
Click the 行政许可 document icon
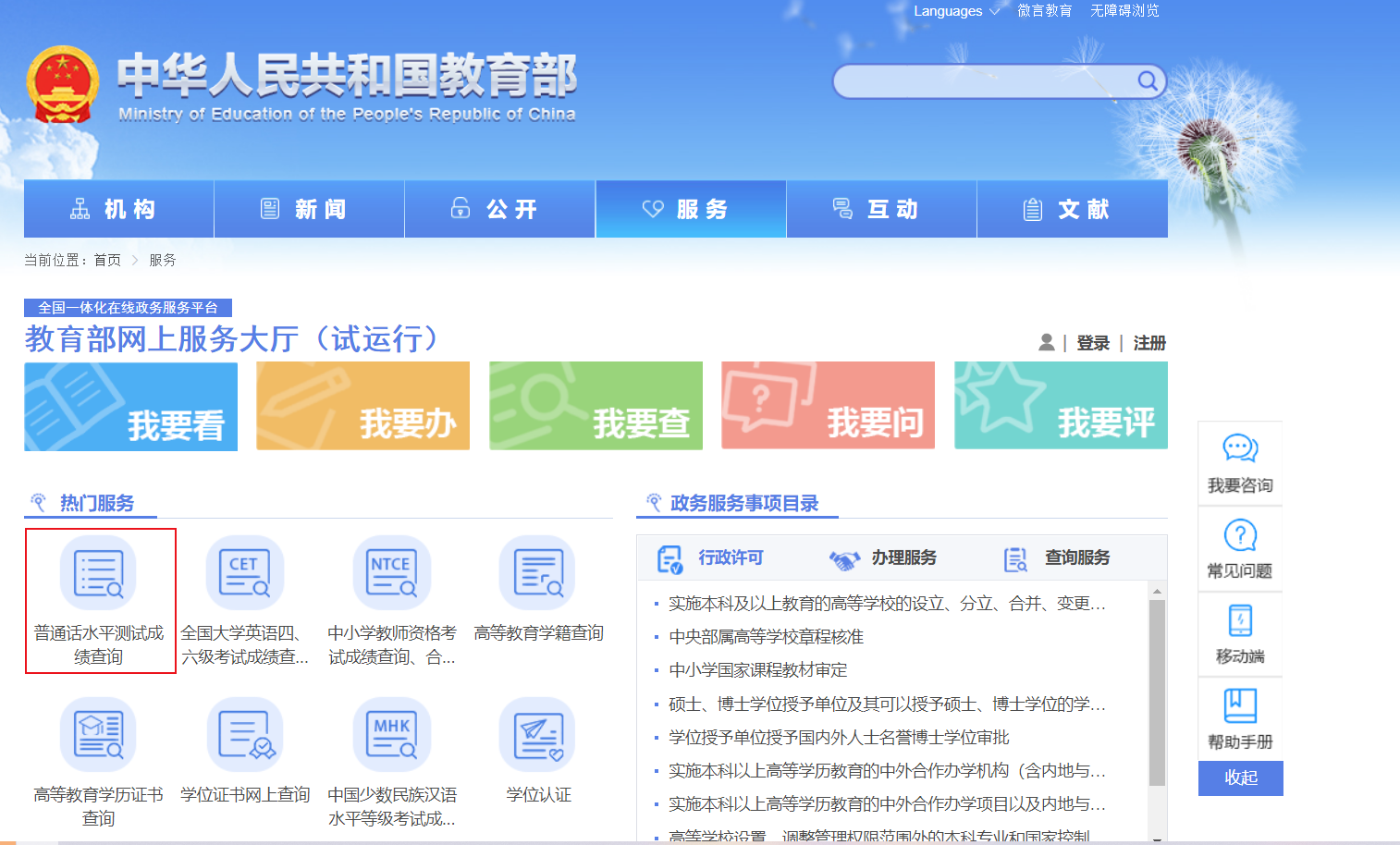(669, 559)
